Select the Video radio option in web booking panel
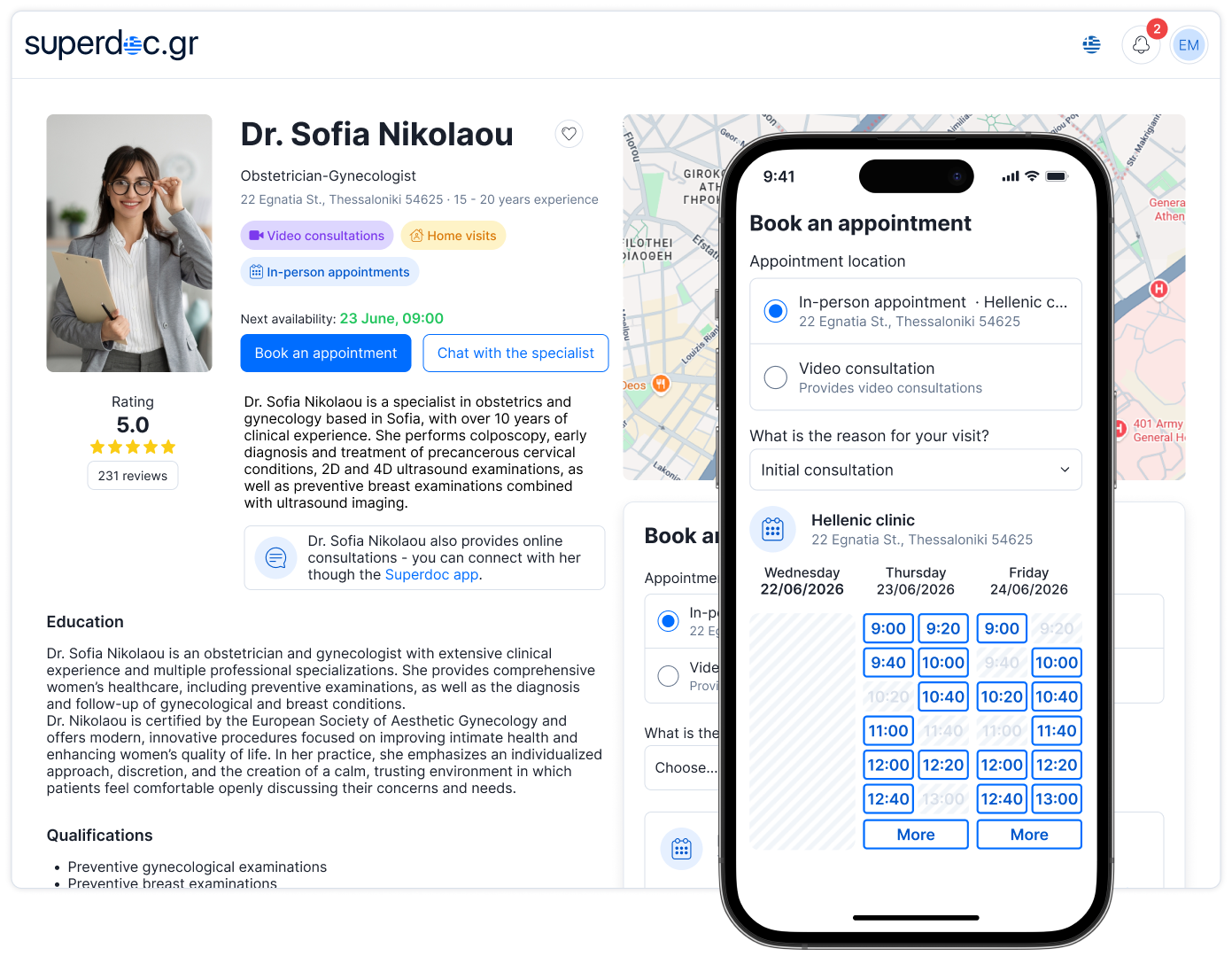Viewport: 1232px width, 964px height. click(669, 676)
